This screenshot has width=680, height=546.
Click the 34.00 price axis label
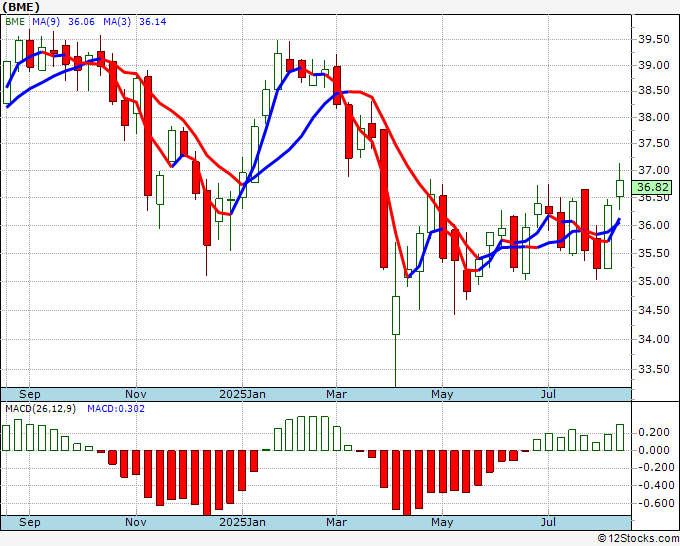tap(654, 340)
